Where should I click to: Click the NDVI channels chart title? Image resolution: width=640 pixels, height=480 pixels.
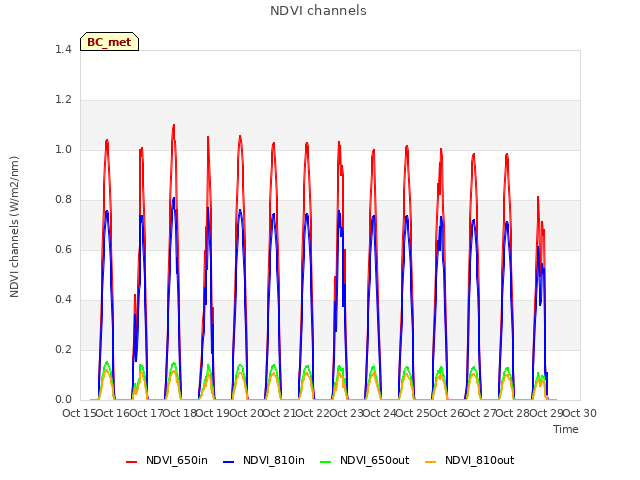(318, 10)
